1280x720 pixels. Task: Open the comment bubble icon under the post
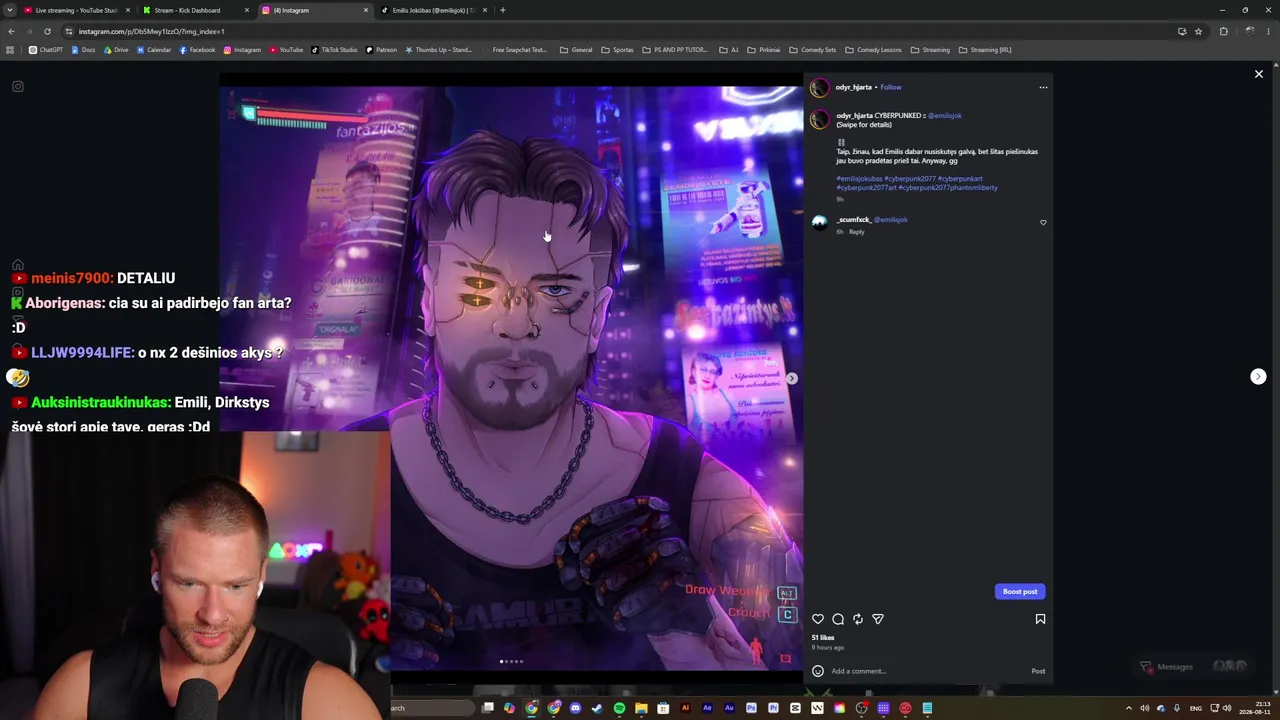(838, 619)
